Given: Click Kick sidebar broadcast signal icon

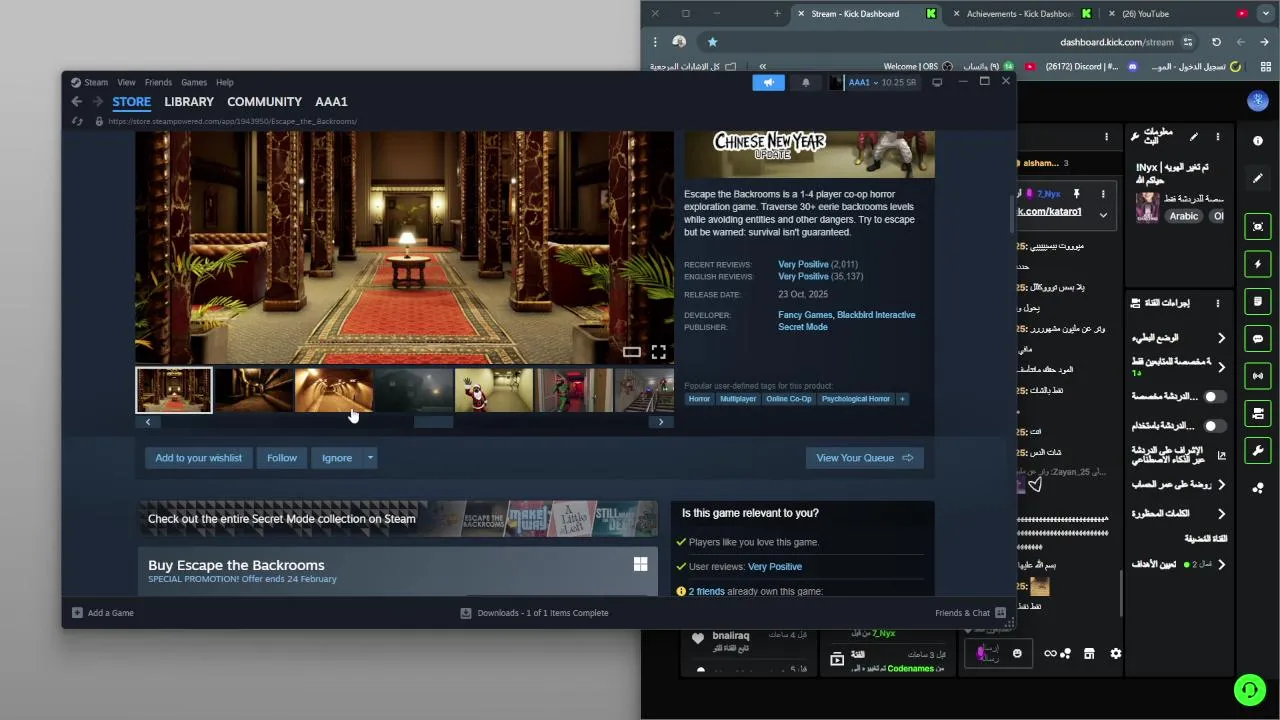Looking at the screenshot, I should point(1258,376).
